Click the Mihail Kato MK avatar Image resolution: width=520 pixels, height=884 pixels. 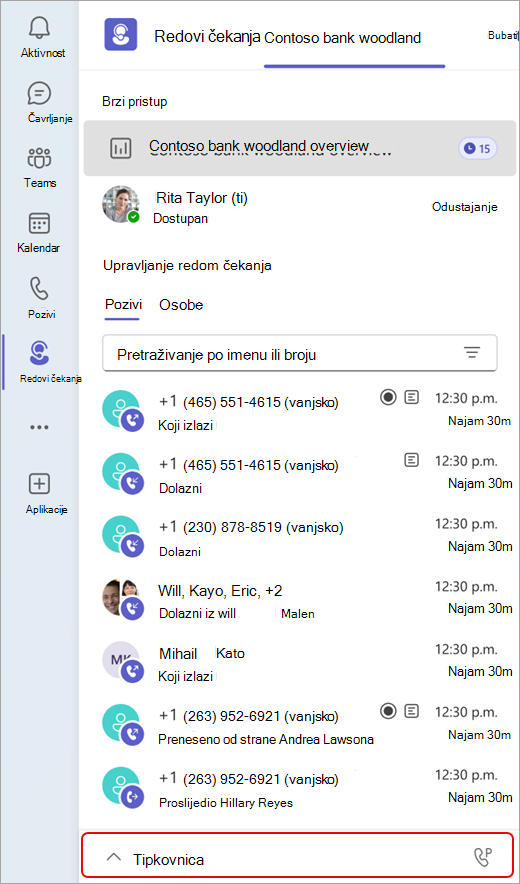(122, 662)
